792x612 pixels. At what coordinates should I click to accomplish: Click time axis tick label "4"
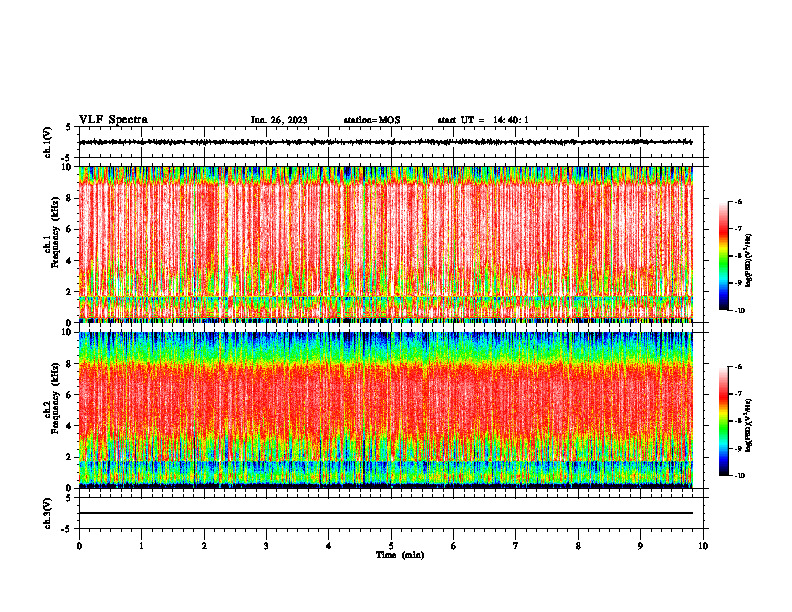tap(329, 546)
